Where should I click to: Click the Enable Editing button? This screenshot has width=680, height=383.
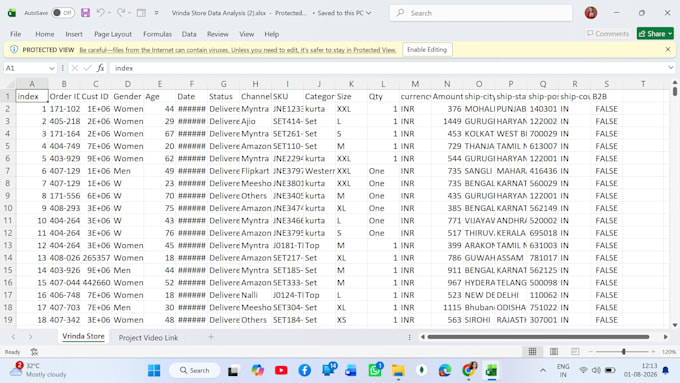coord(427,49)
